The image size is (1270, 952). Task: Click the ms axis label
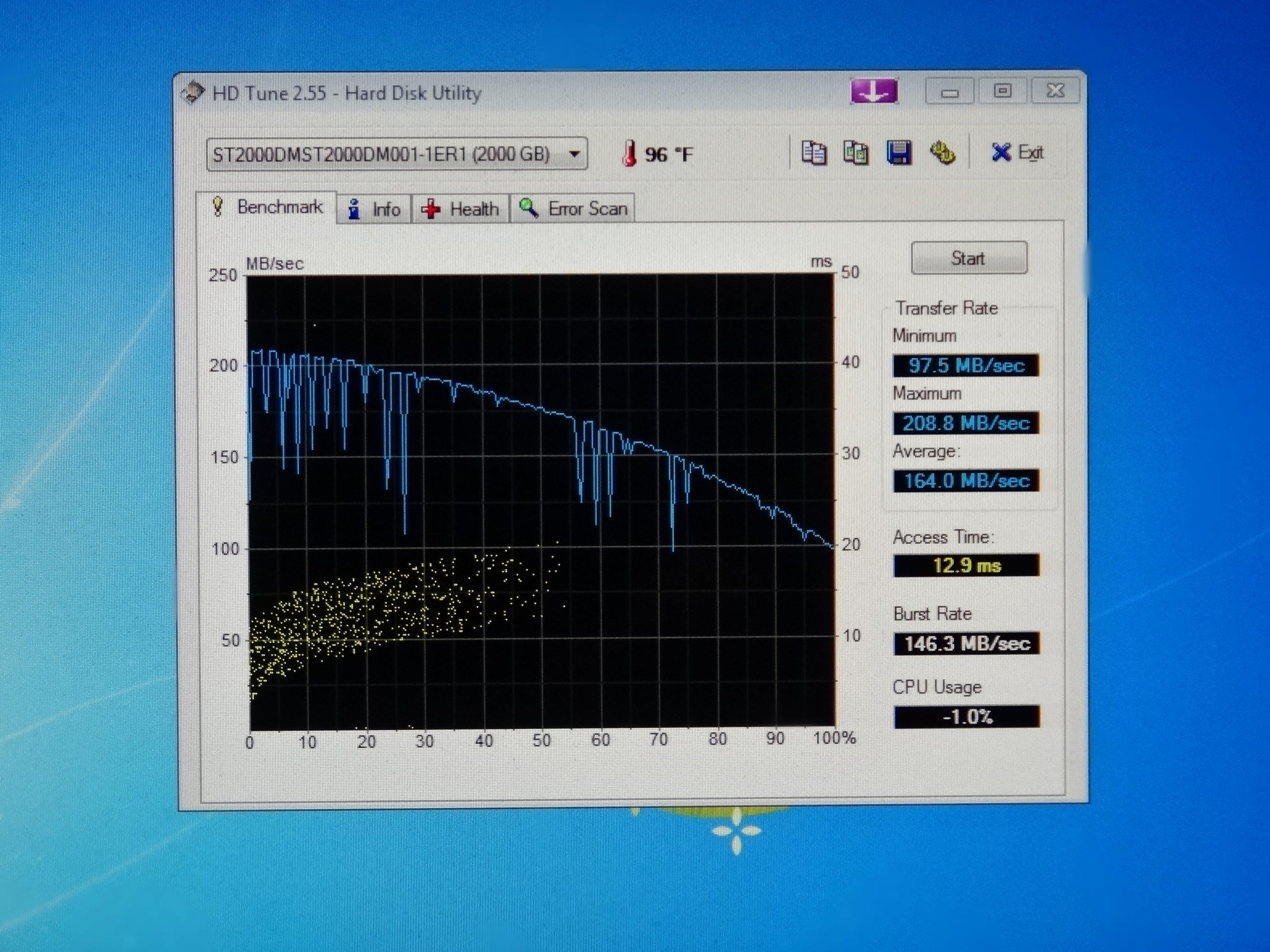click(x=821, y=262)
